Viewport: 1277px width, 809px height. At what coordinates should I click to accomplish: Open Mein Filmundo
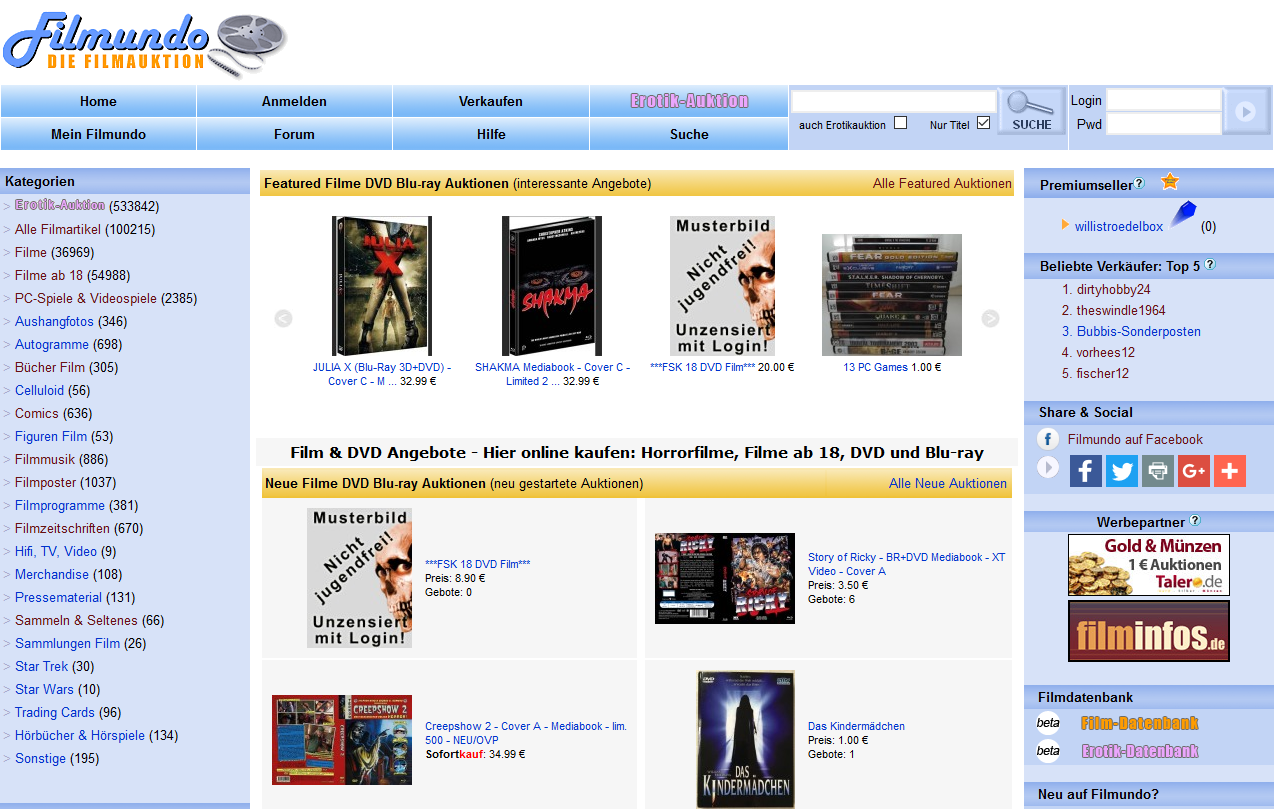click(x=98, y=134)
